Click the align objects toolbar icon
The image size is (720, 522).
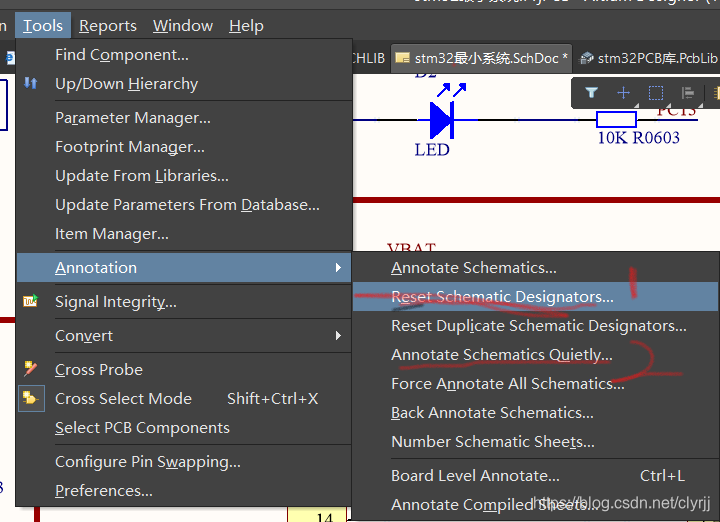click(688, 93)
